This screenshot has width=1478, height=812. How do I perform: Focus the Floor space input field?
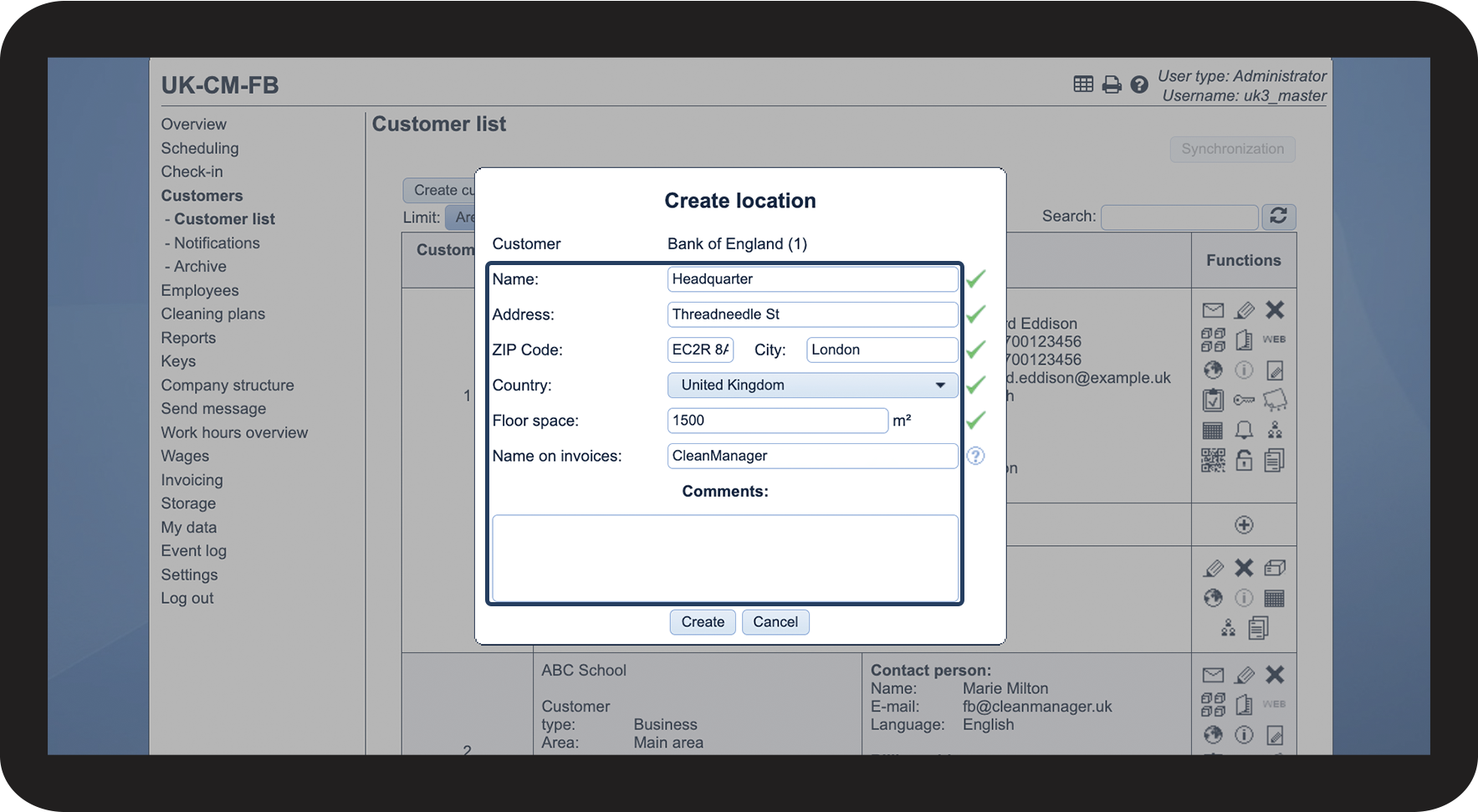point(777,421)
